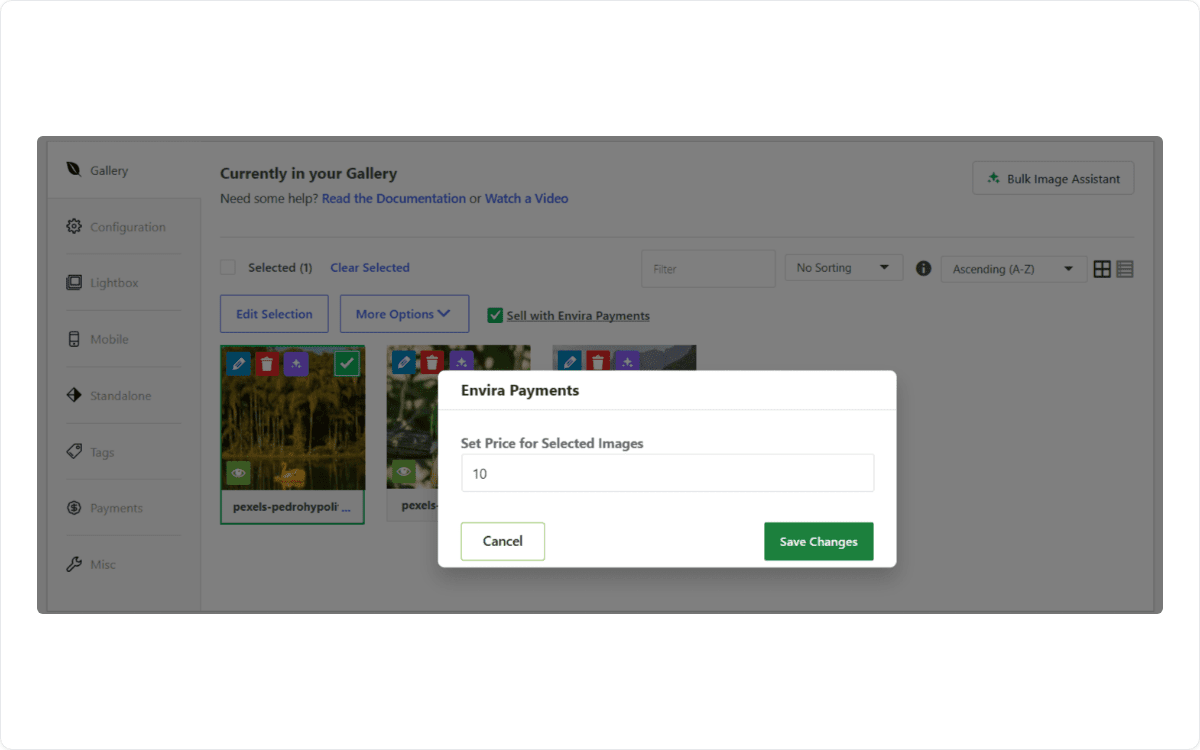This screenshot has height=750, width=1200.
Task: Focus the price input field showing 10
Action: (x=667, y=473)
